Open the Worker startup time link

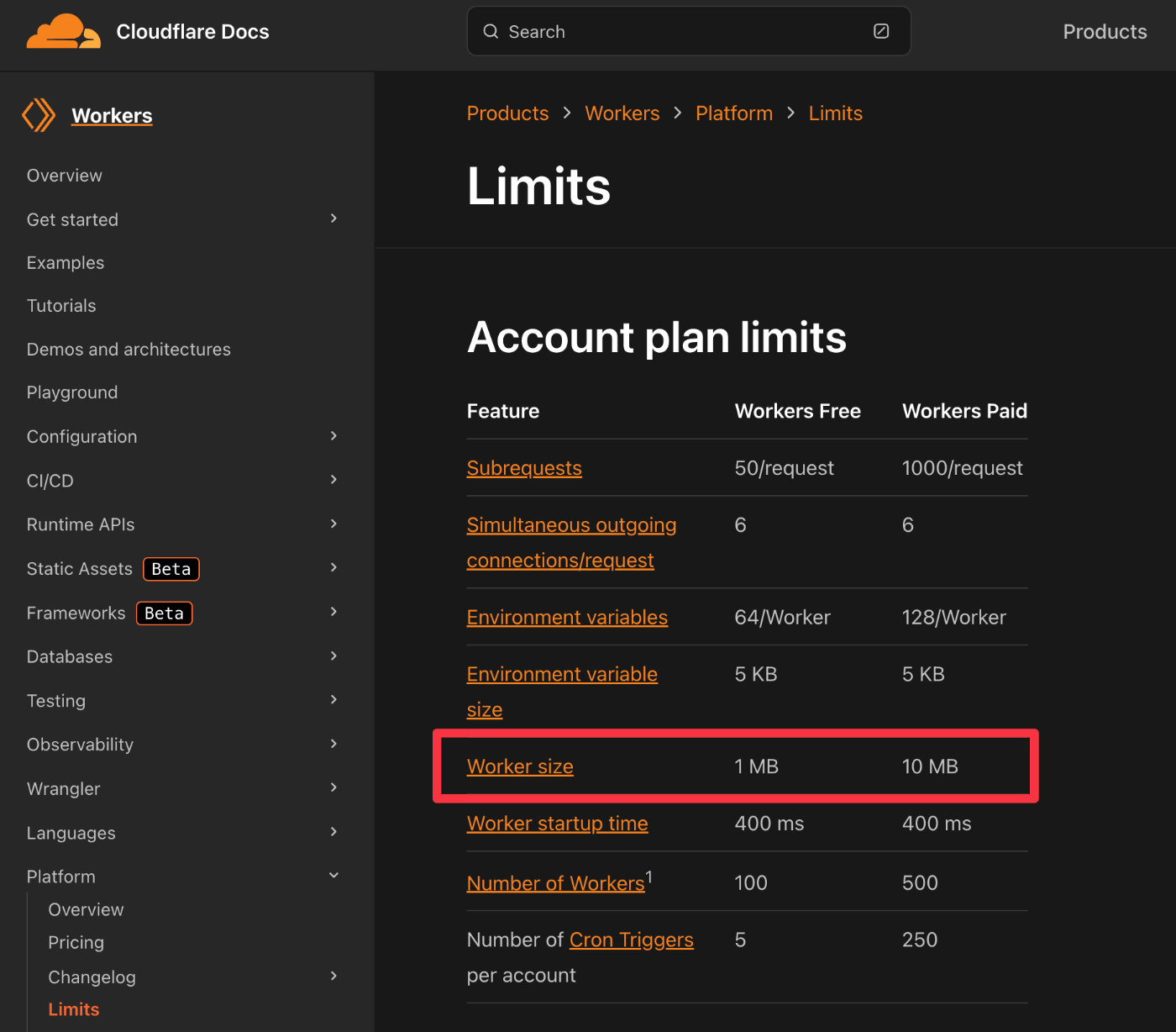coord(557,824)
